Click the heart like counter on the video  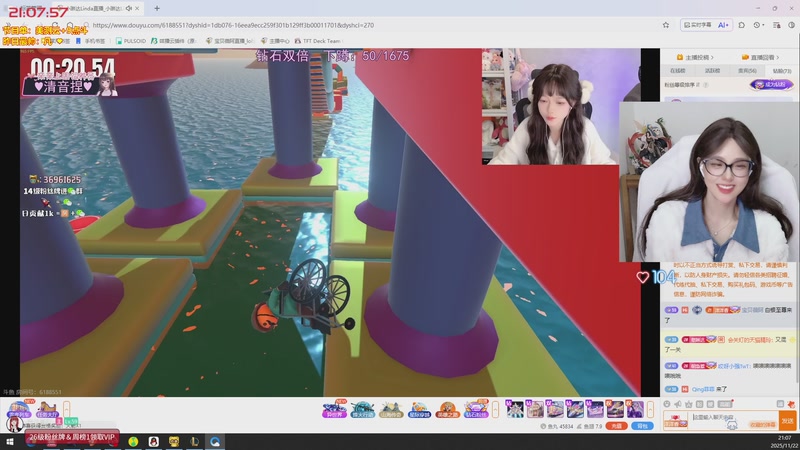(x=656, y=277)
